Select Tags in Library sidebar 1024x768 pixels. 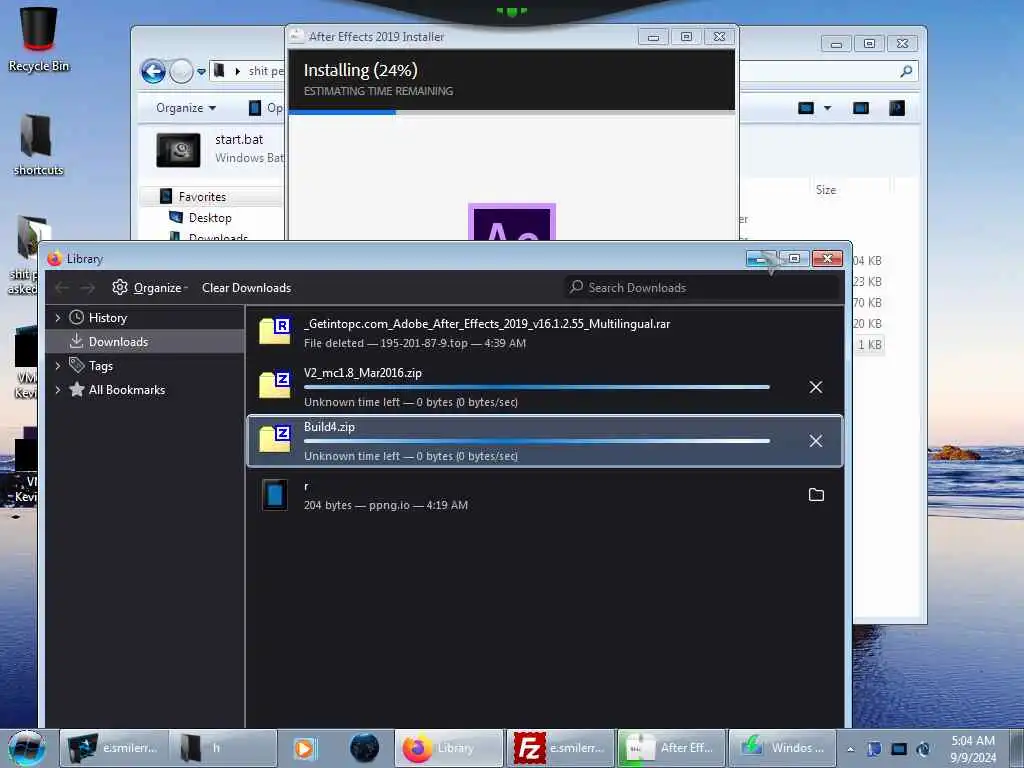tap(101, 366)
